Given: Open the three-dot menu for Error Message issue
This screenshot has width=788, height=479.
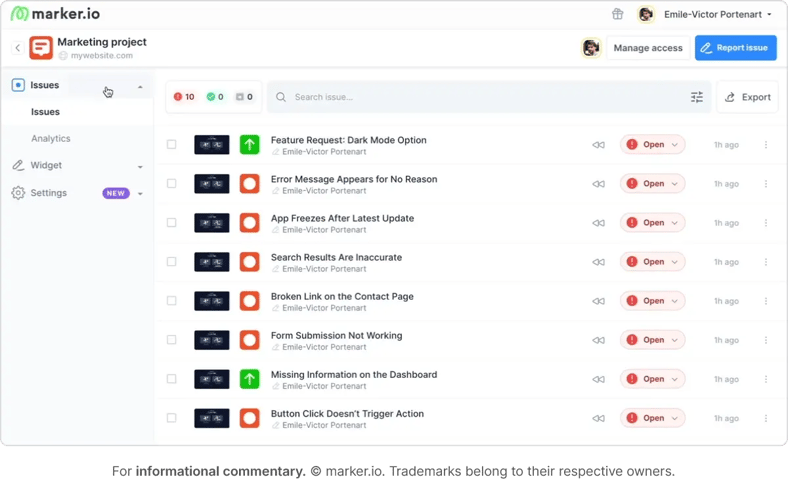Looking at the screenshot, I should (x=766, y=184).
